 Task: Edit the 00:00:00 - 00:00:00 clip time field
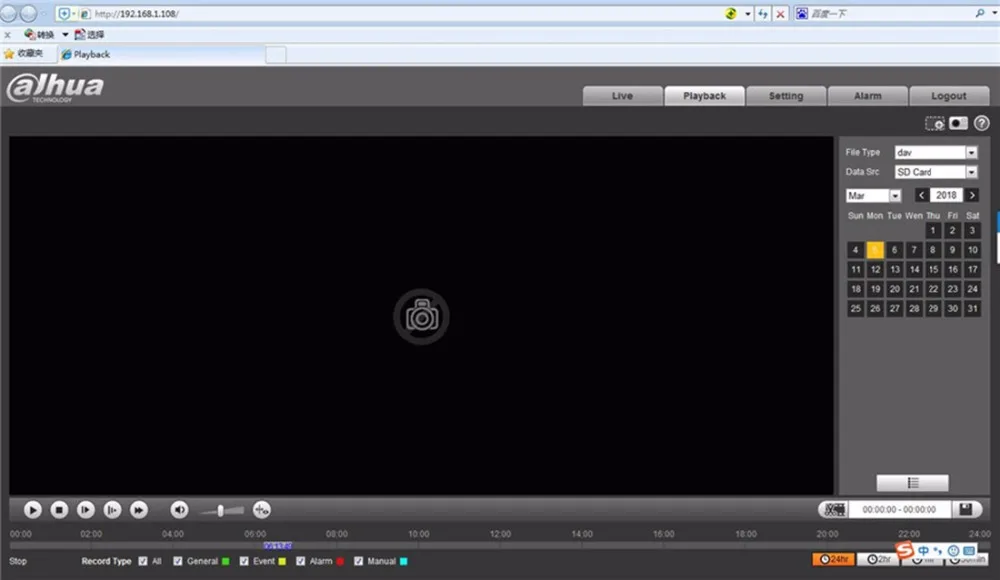click(899, 509)
